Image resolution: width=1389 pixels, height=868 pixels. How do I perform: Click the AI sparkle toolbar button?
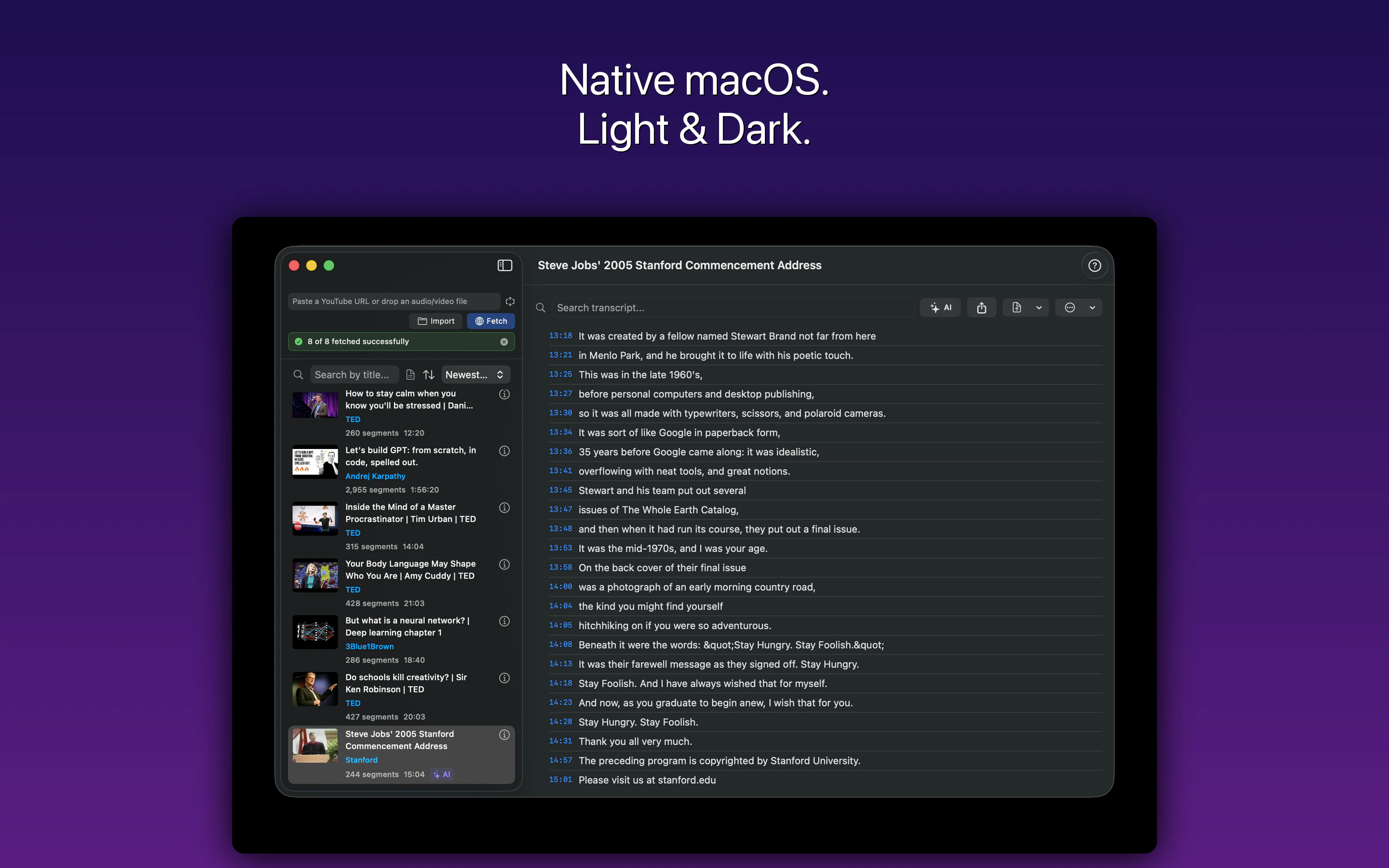click(x=940, y=308)
